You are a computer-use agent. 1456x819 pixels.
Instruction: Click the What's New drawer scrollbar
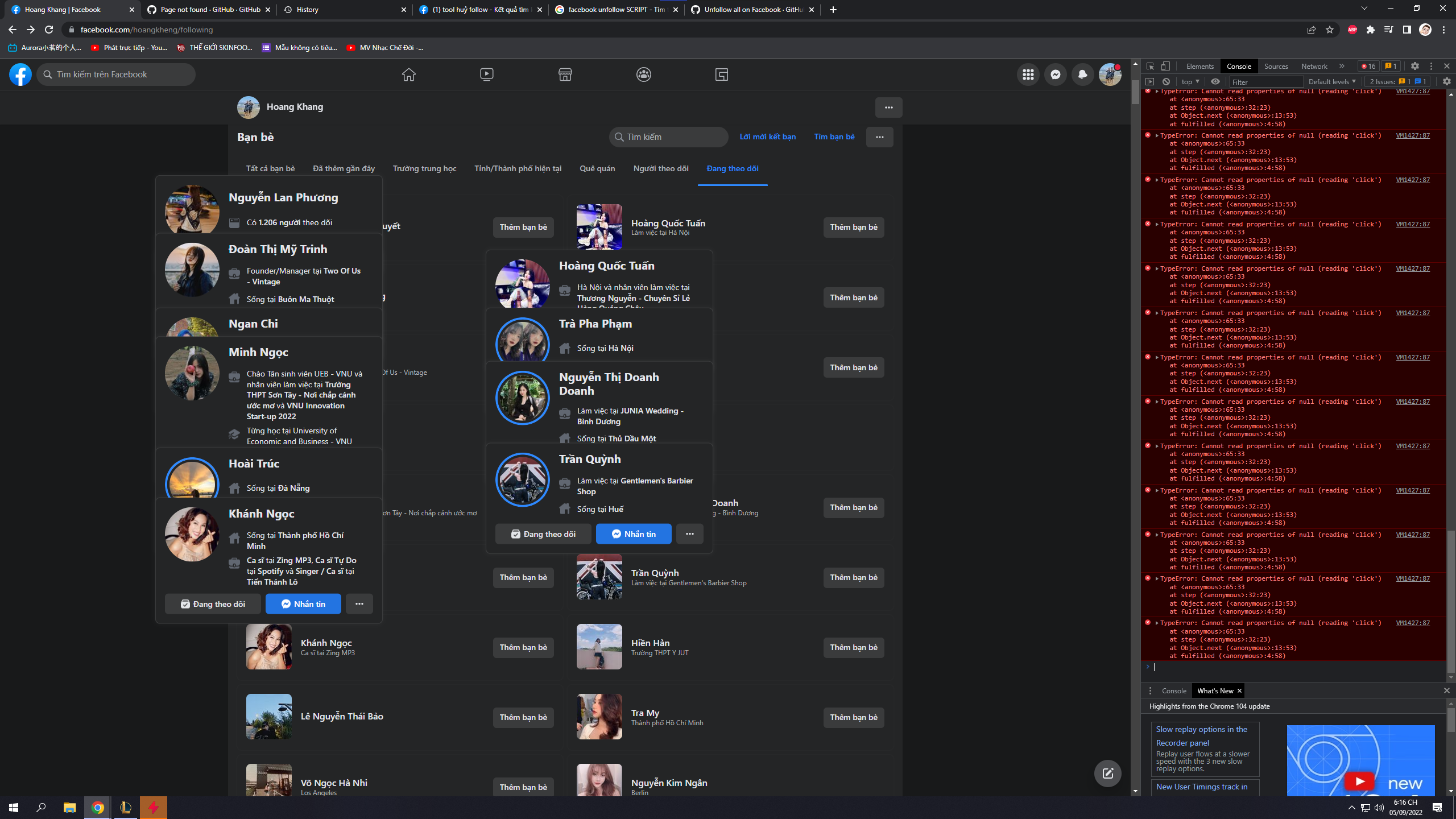(1450, 719)
